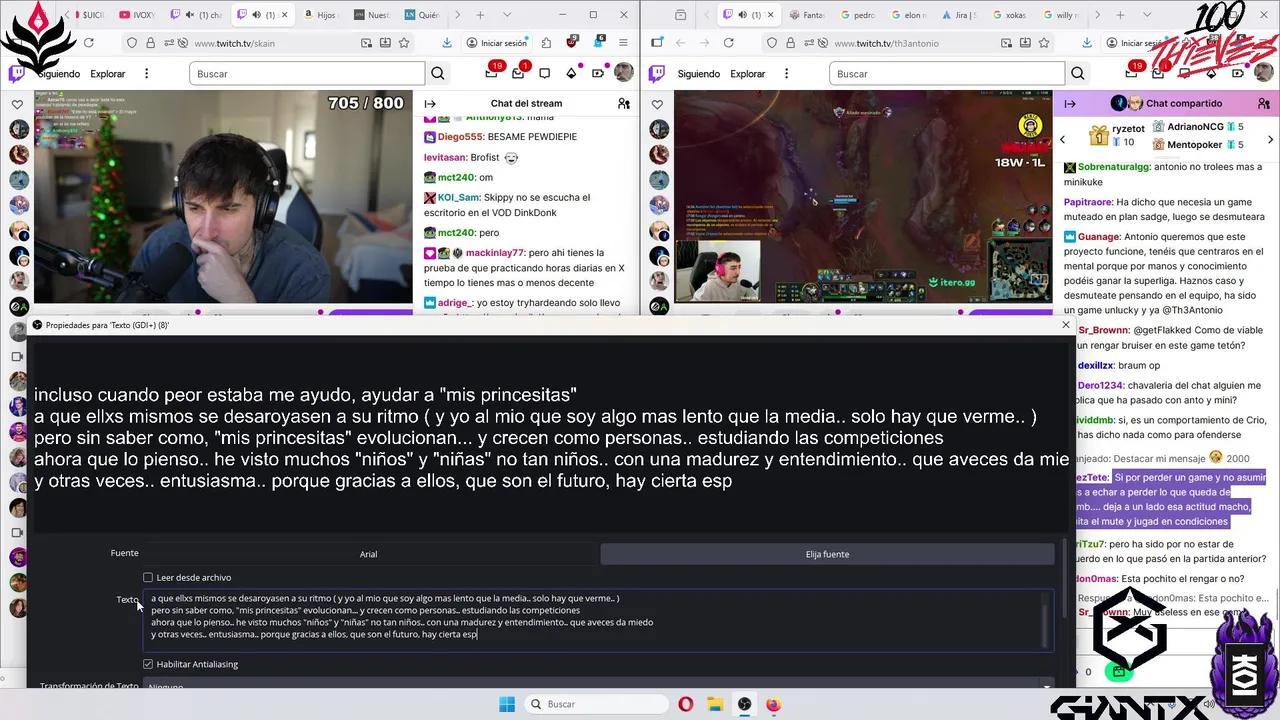Show next tabs arrow in skain tab strip
The height and width of the screenshot is (720, 1280).
click(457, 15)
